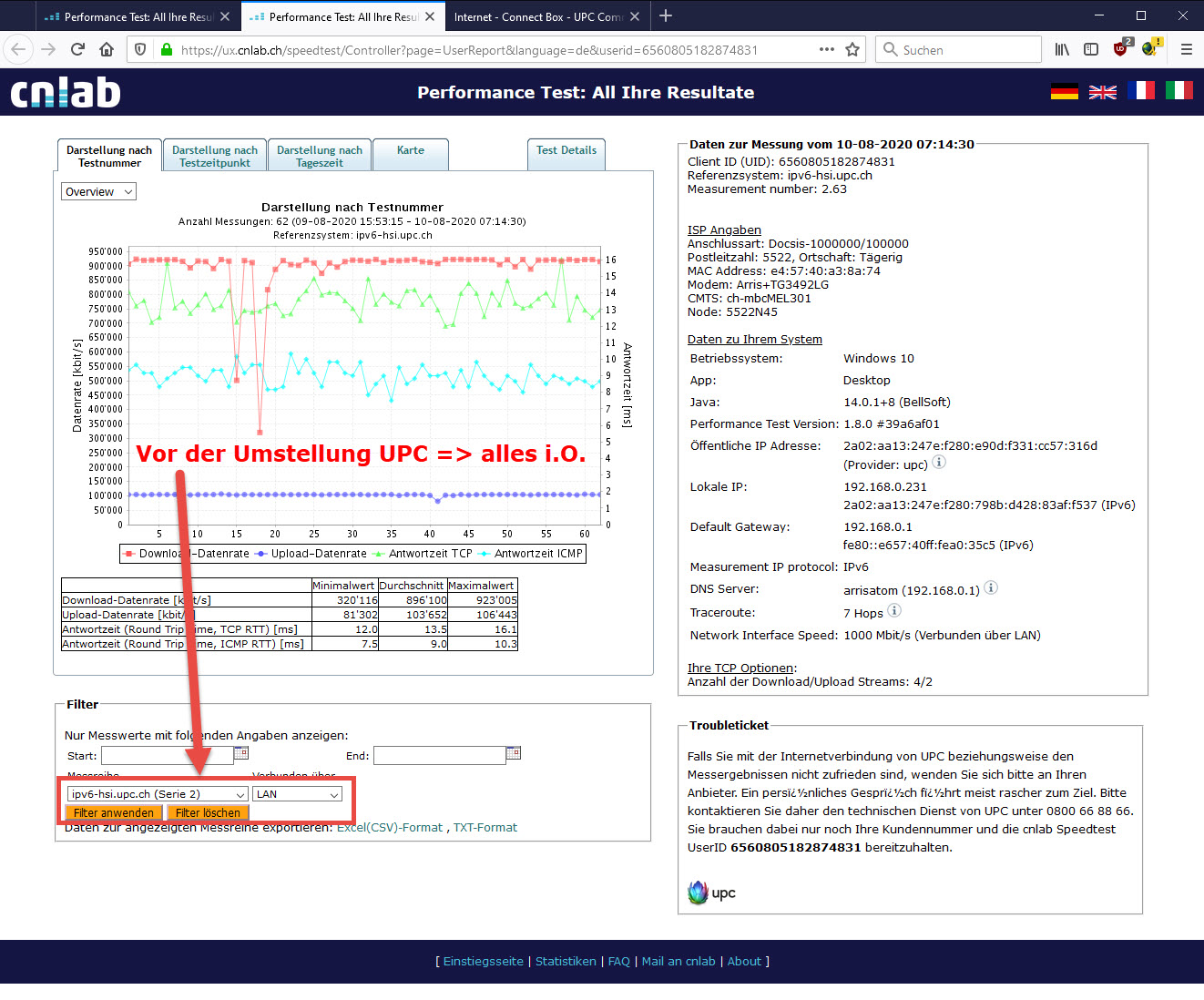This screenshot has width=1204, height=1000.
Task: Switch to Darstellung nach Tageszeit tab
Action: tap(320, 156)
